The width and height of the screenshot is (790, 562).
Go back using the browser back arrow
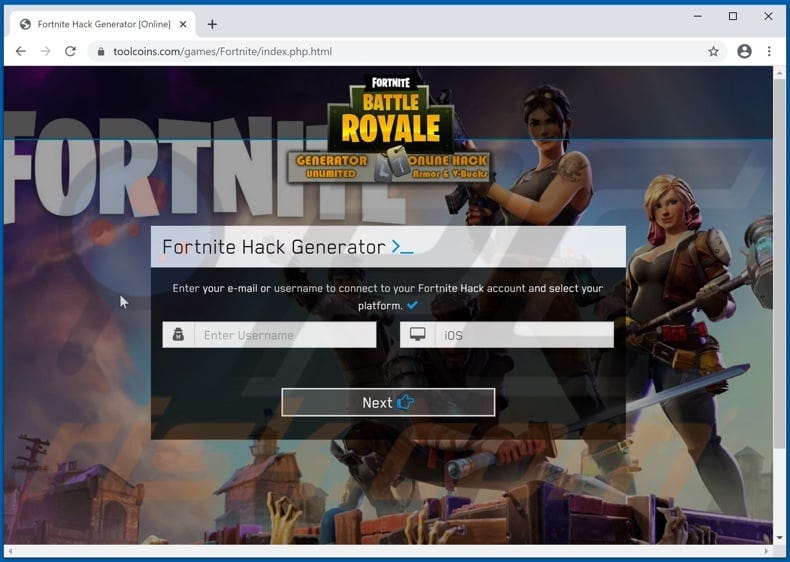(x=21, y=51)
